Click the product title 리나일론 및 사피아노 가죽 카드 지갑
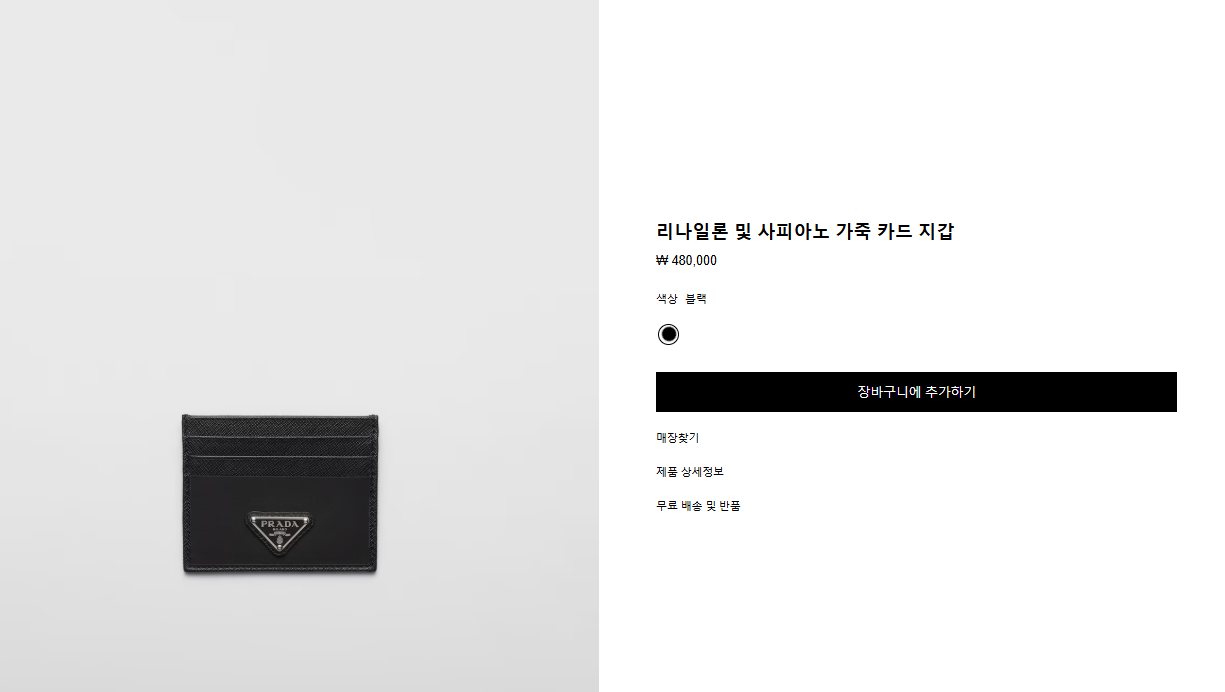The image size is (1225, 692). pyautogui.click(x=805, y=231)
